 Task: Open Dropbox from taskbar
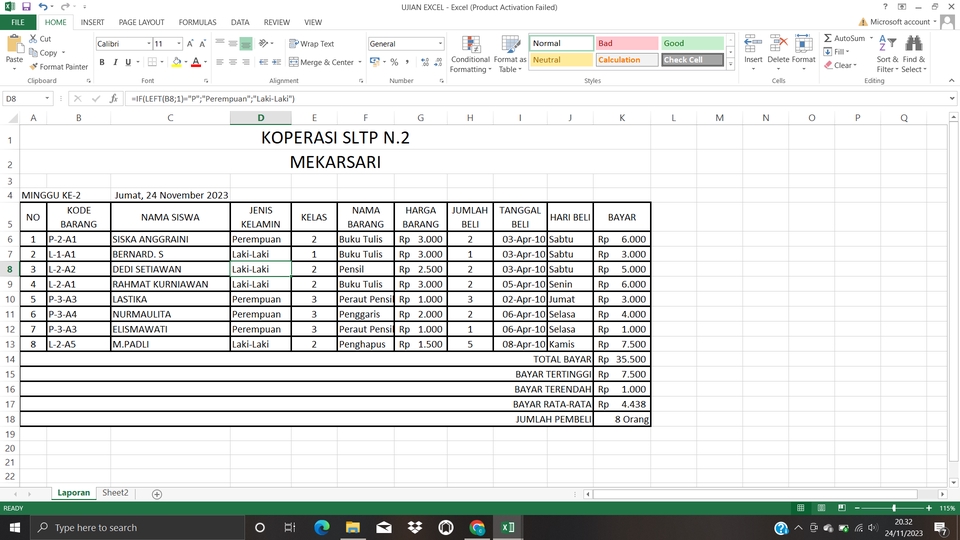415,527
